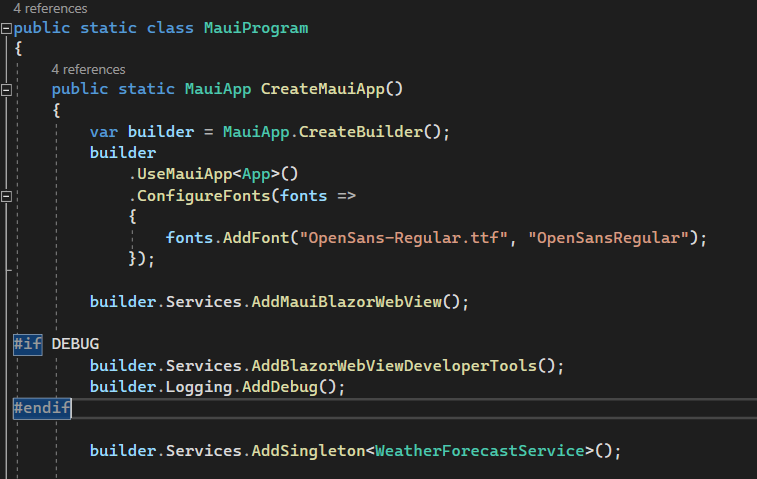The image size is (757, 479).
Task: Open the 4 references CodeLens above CreateMauiApp
Action: pos(88,70)
